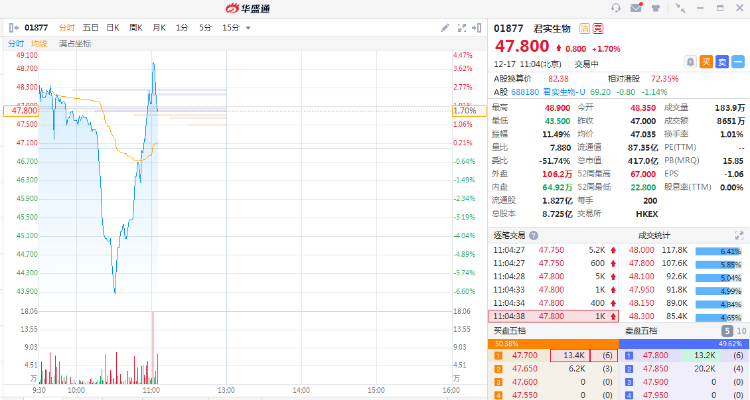Click the 最低 value 43.500
The height and width of the screenshot is (400, 750).
(x=557, y=121)
